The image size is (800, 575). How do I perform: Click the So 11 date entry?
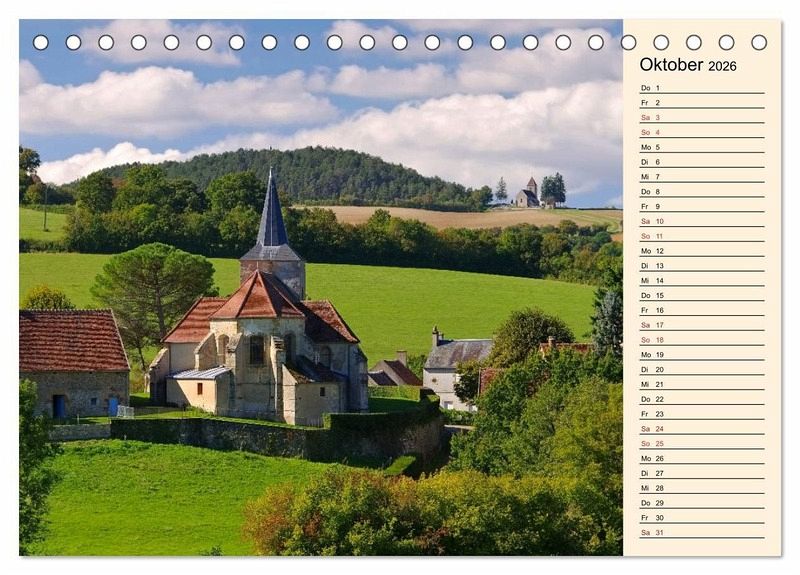point(701,236)
